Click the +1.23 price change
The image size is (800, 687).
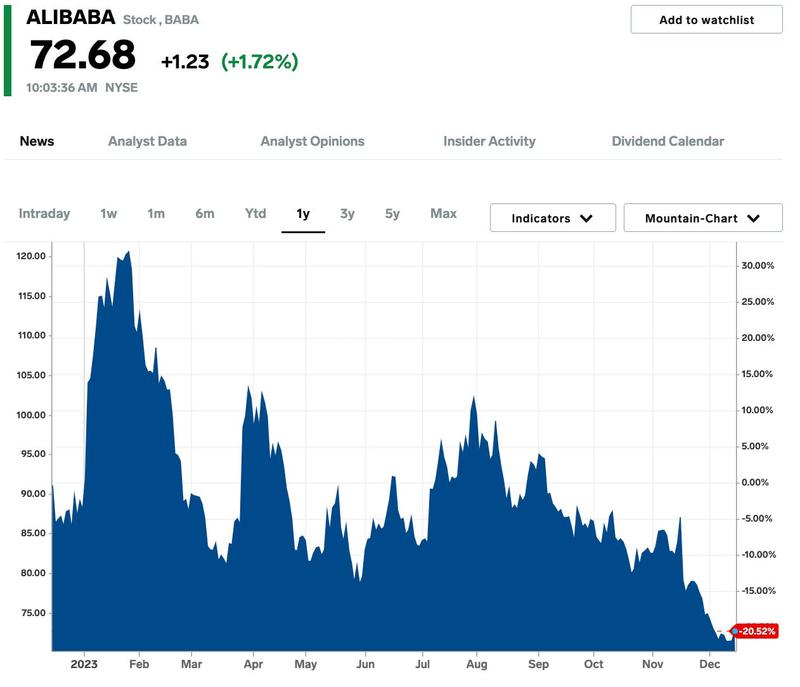click(x=185, y=62)
